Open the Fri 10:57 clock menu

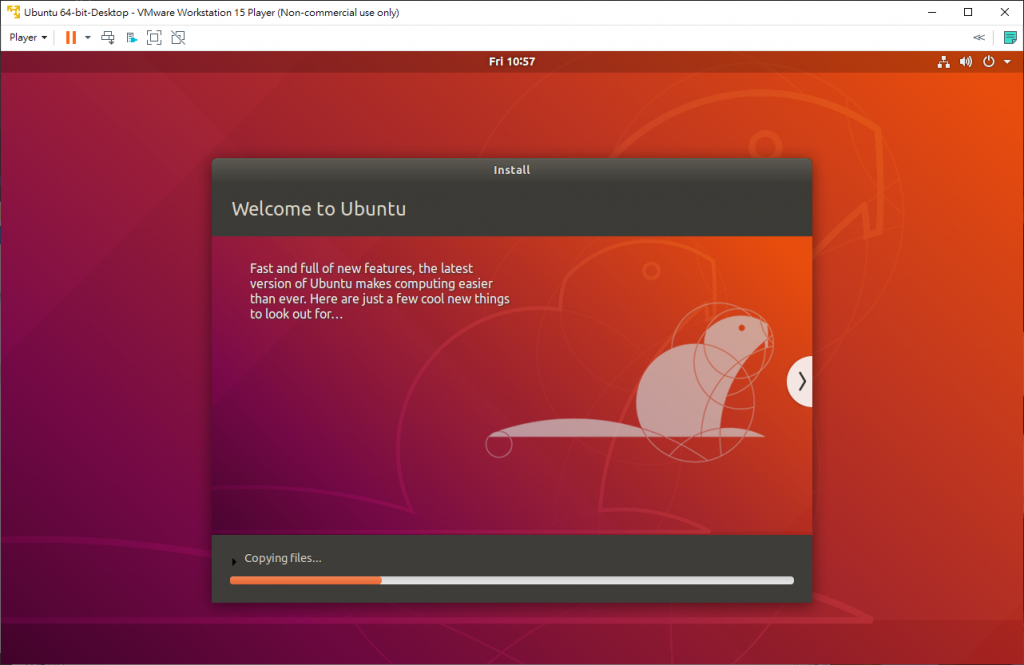click(512, 61)
